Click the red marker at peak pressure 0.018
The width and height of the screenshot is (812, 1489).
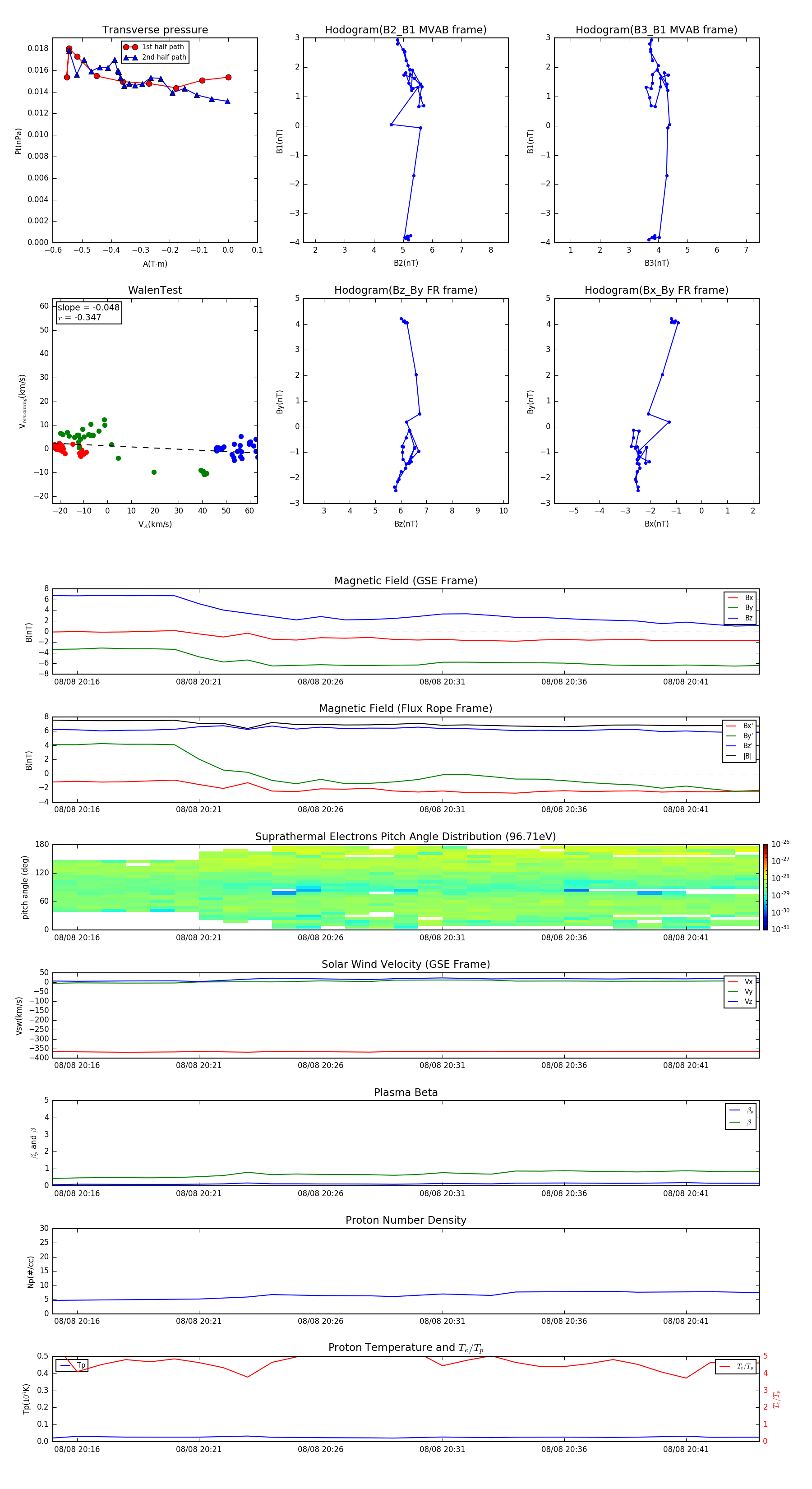pos(69,49)
